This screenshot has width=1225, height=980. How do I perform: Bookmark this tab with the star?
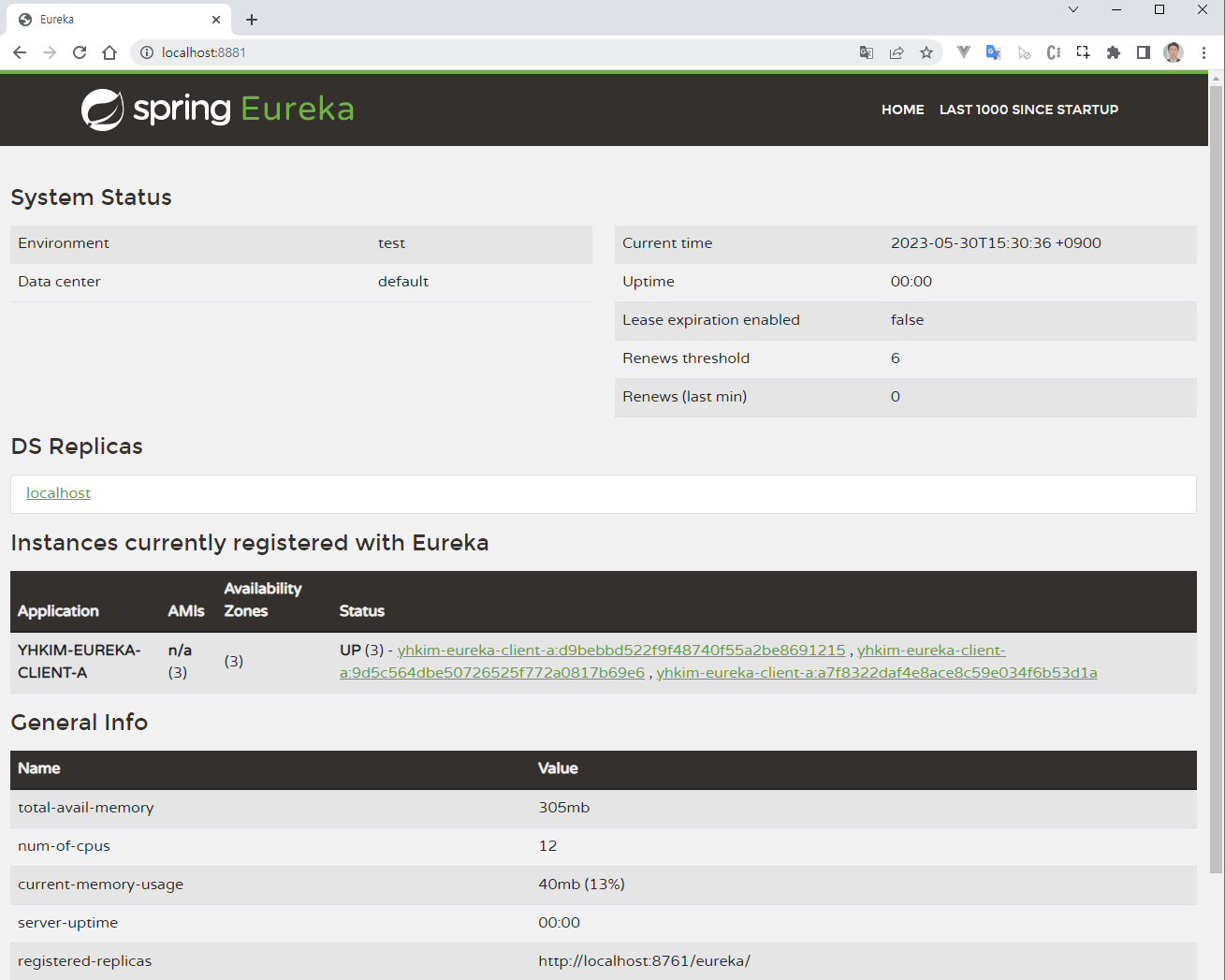tap(926, 52)
